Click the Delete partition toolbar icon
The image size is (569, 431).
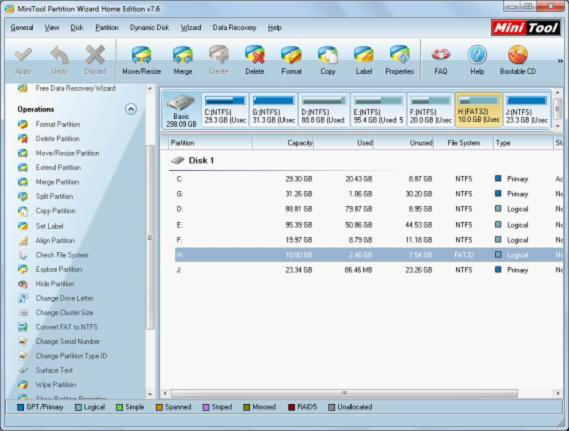254,60
